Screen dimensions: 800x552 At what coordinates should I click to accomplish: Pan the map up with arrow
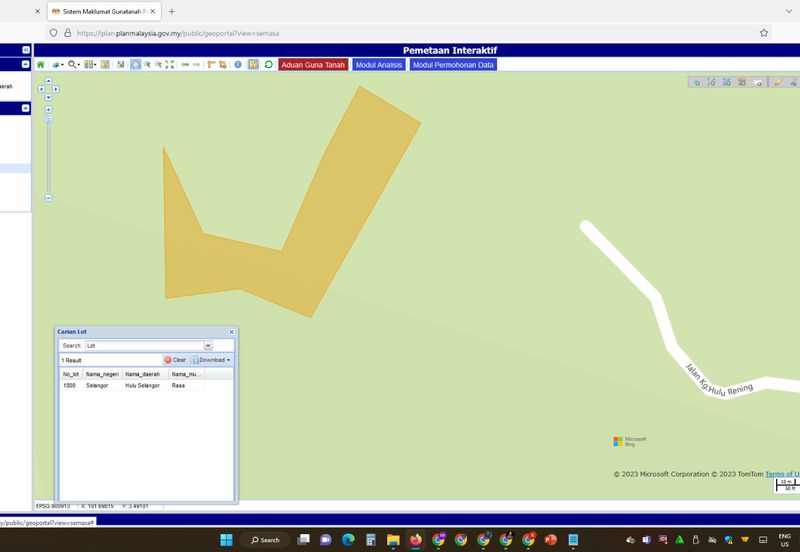pos(48,82)
